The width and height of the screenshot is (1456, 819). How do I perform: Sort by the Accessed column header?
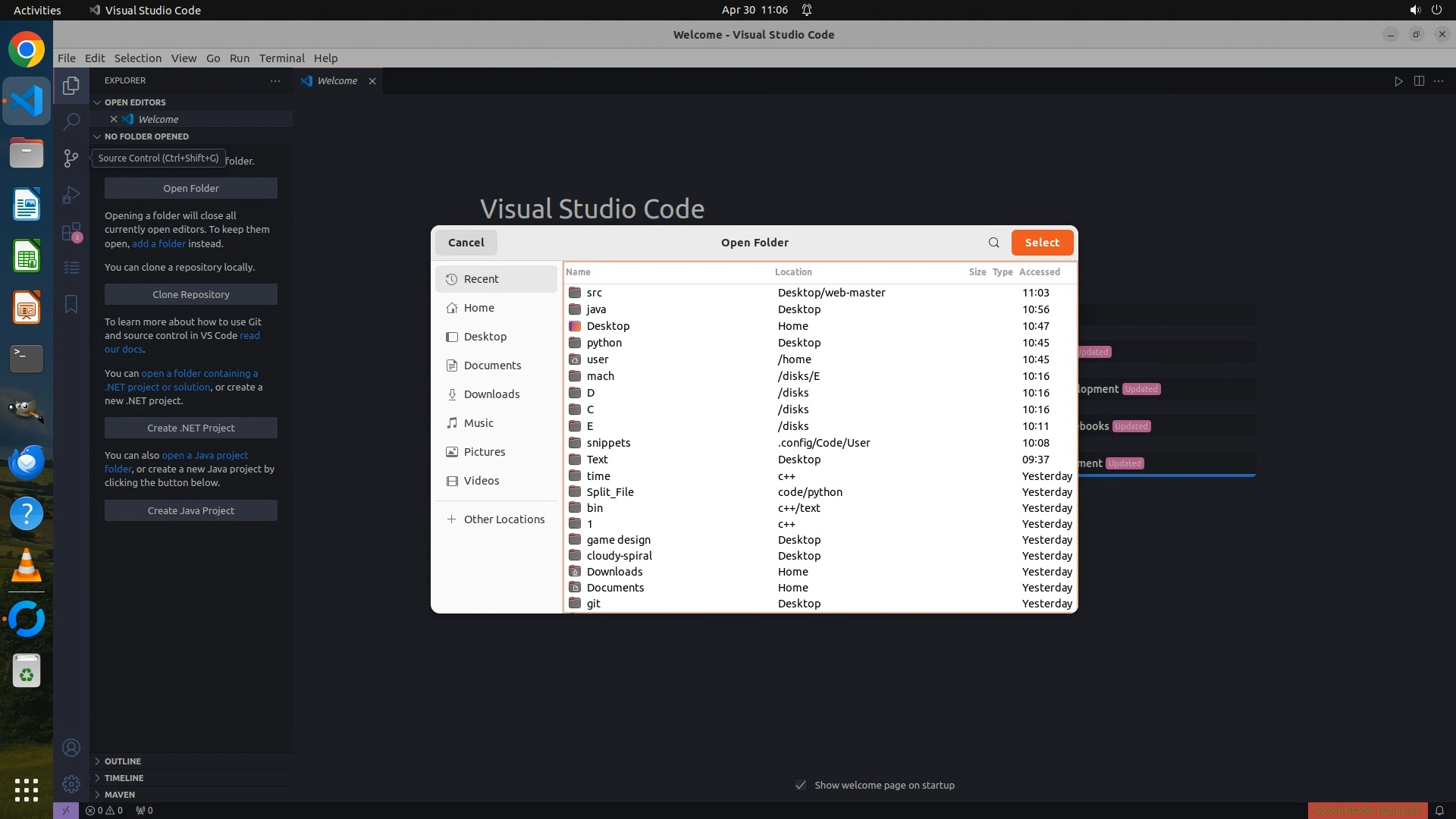click(1039, 272)
